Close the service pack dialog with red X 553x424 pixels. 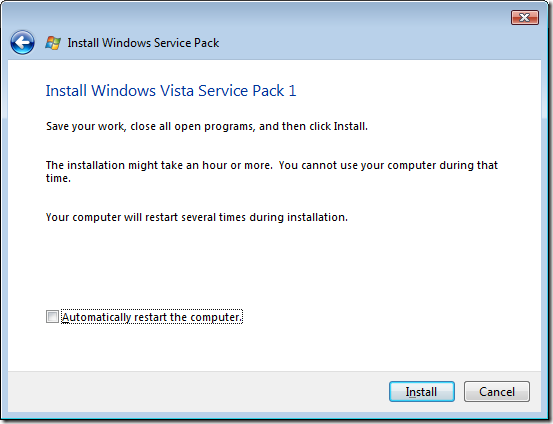525,17
